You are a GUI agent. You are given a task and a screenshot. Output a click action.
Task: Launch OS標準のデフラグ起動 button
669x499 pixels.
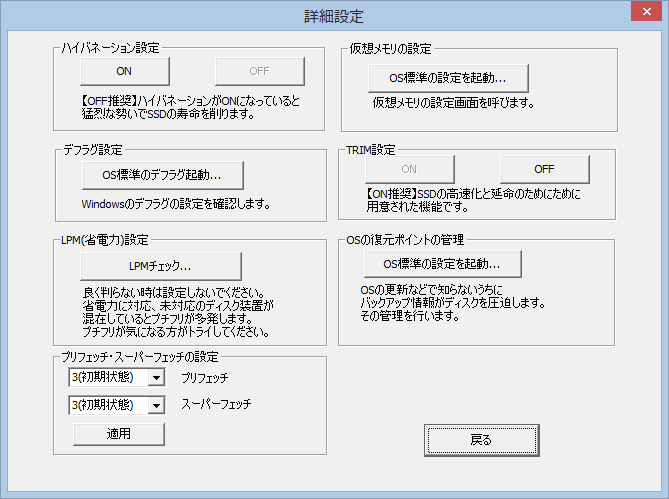pyautogui.click(x=162, y=174)
